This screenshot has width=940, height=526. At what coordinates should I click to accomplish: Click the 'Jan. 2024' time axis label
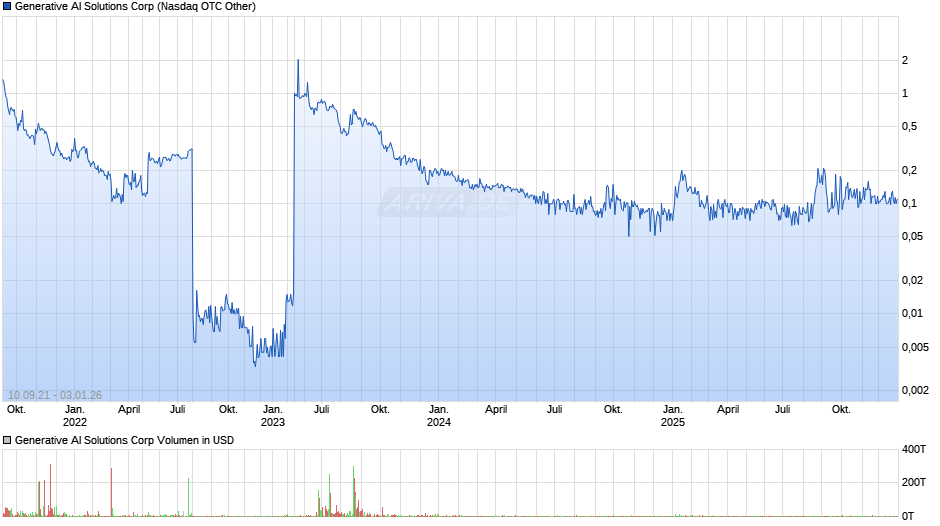coord(439,416)
